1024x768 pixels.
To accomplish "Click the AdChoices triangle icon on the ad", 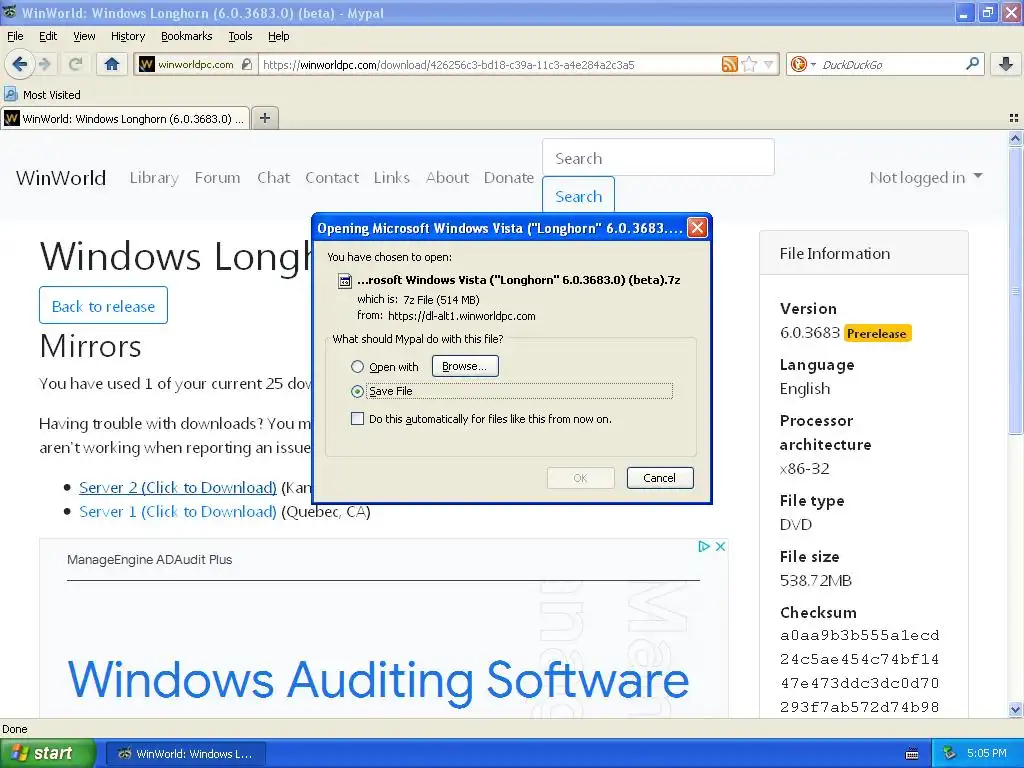I will click(703, 546).
